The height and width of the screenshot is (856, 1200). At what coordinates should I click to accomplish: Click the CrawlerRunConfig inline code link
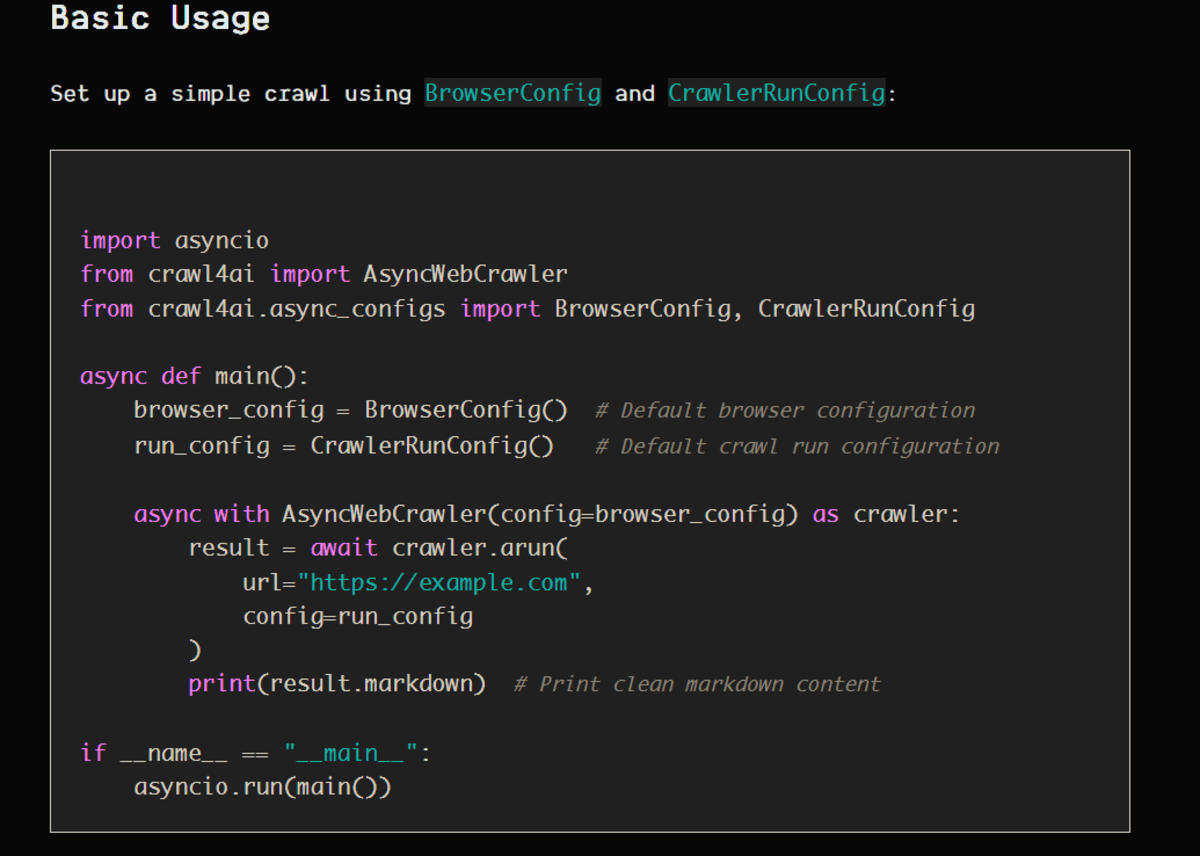pos(777,94)
